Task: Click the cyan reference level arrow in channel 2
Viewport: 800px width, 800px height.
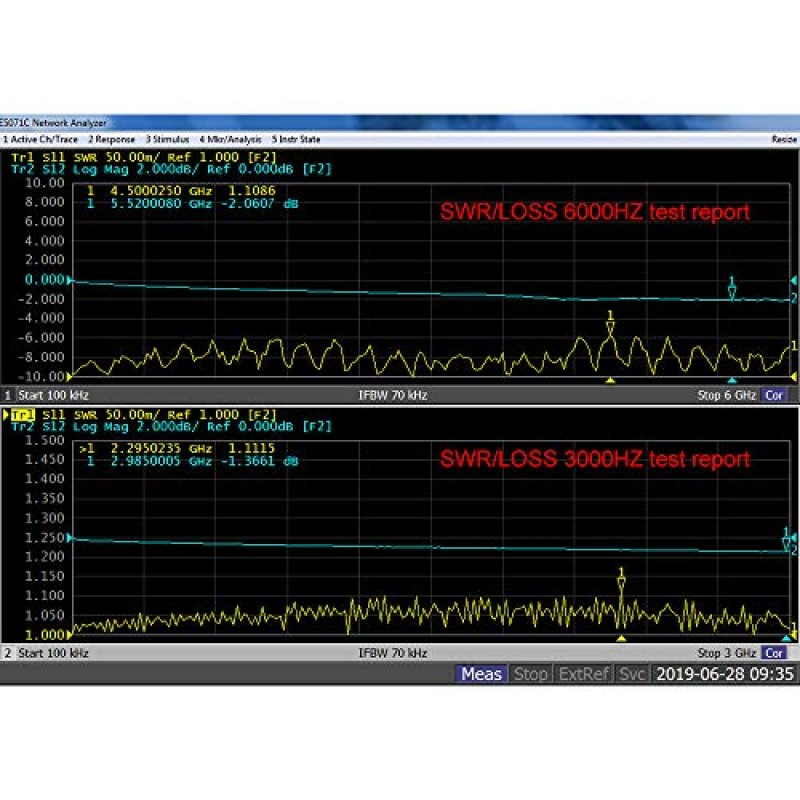Action: point(69,540)
